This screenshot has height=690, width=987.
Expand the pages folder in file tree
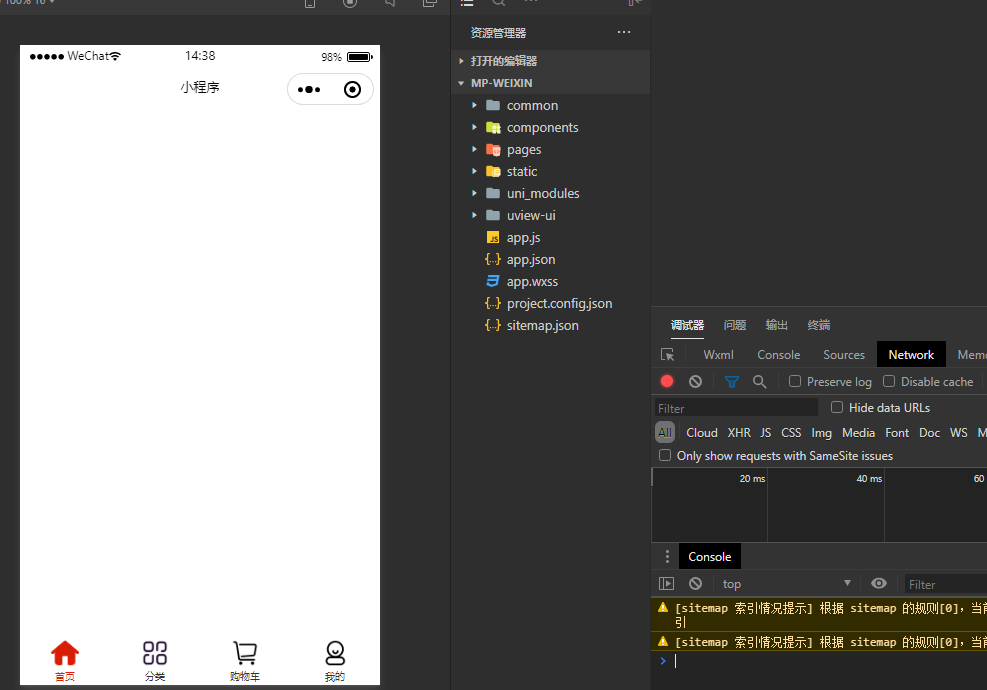coord(524,149)
